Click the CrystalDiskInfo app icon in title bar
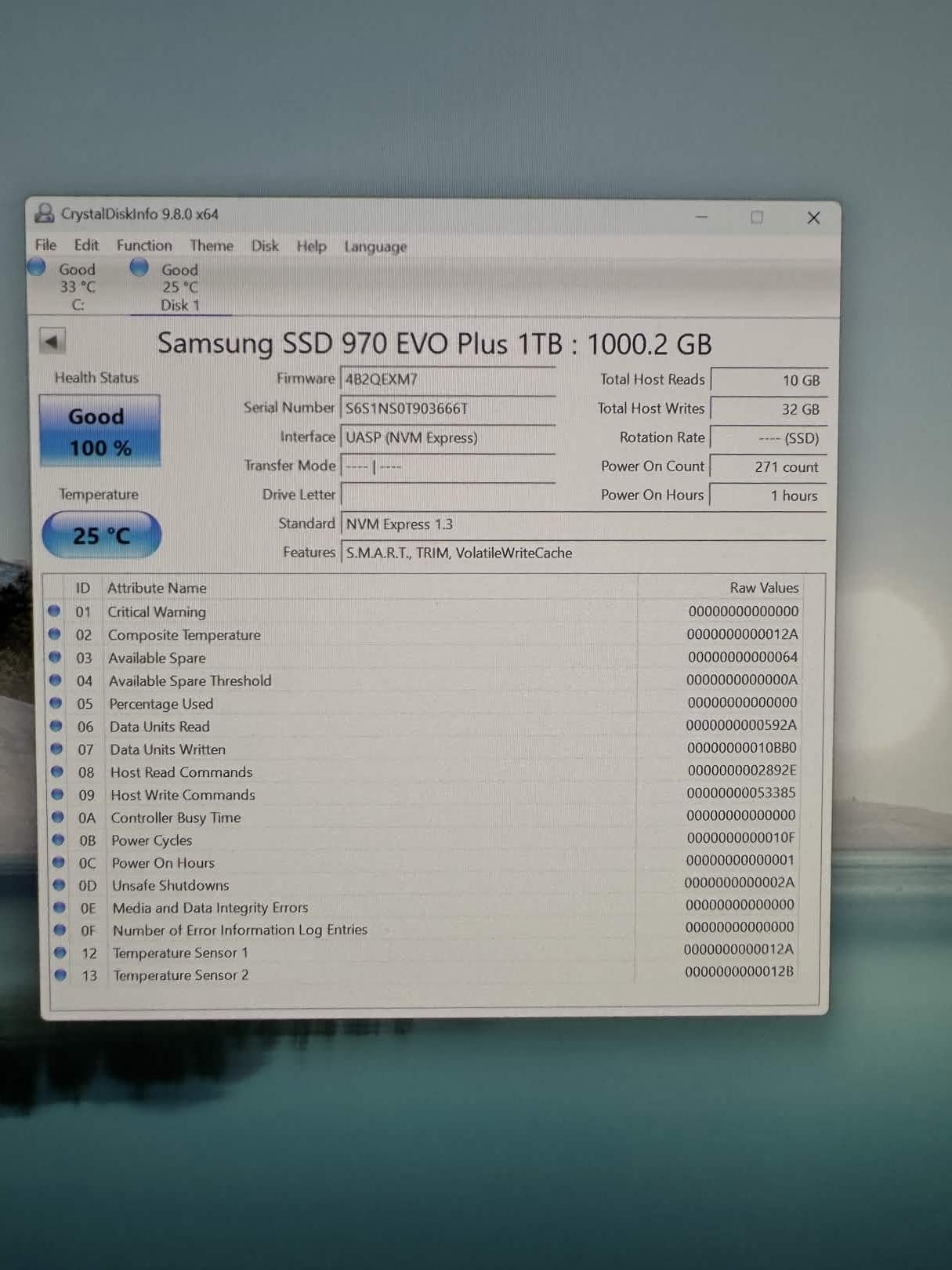 pyautogui.click(x=45, y=213)
